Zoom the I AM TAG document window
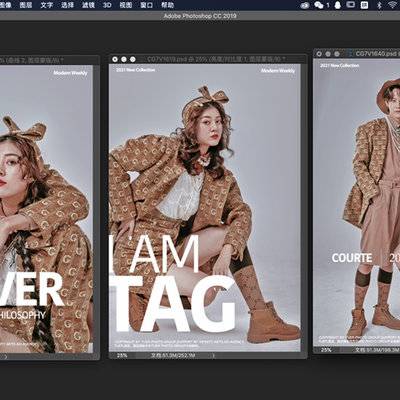400x400 pixels. click(133, 59)
